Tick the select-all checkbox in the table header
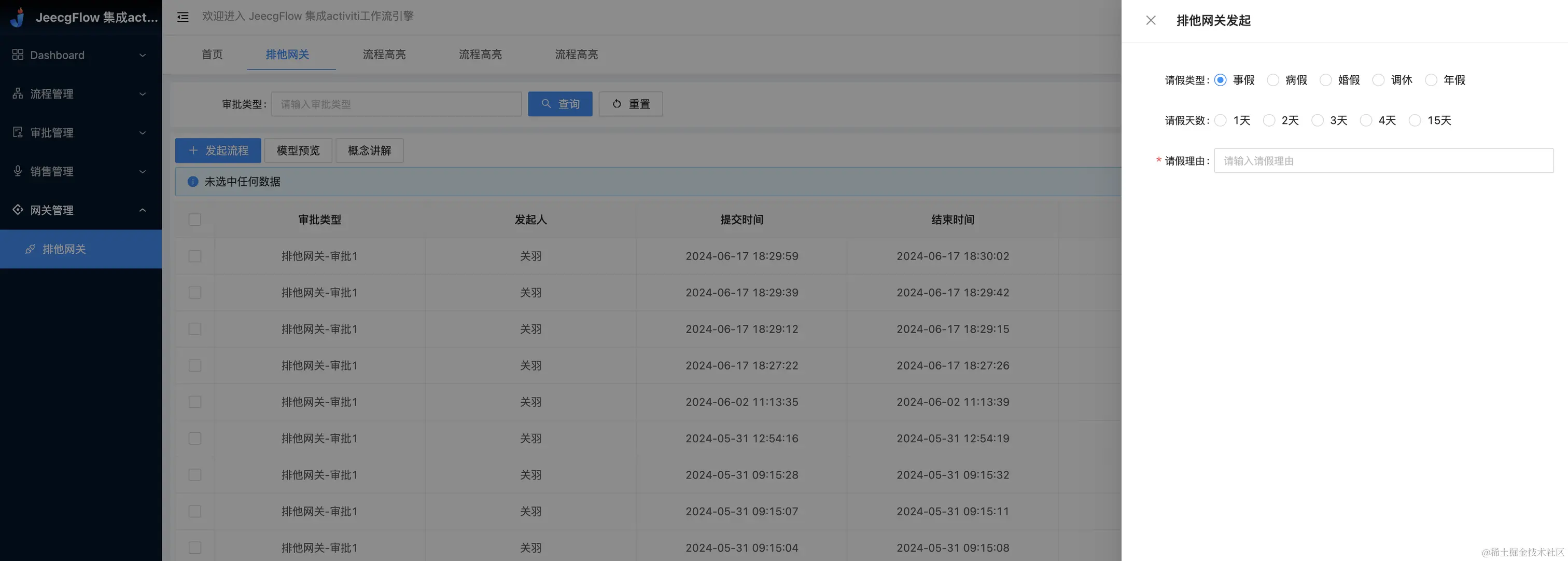Image resolution: width=1568 pixels, height=561 pixels. (195, 220)
